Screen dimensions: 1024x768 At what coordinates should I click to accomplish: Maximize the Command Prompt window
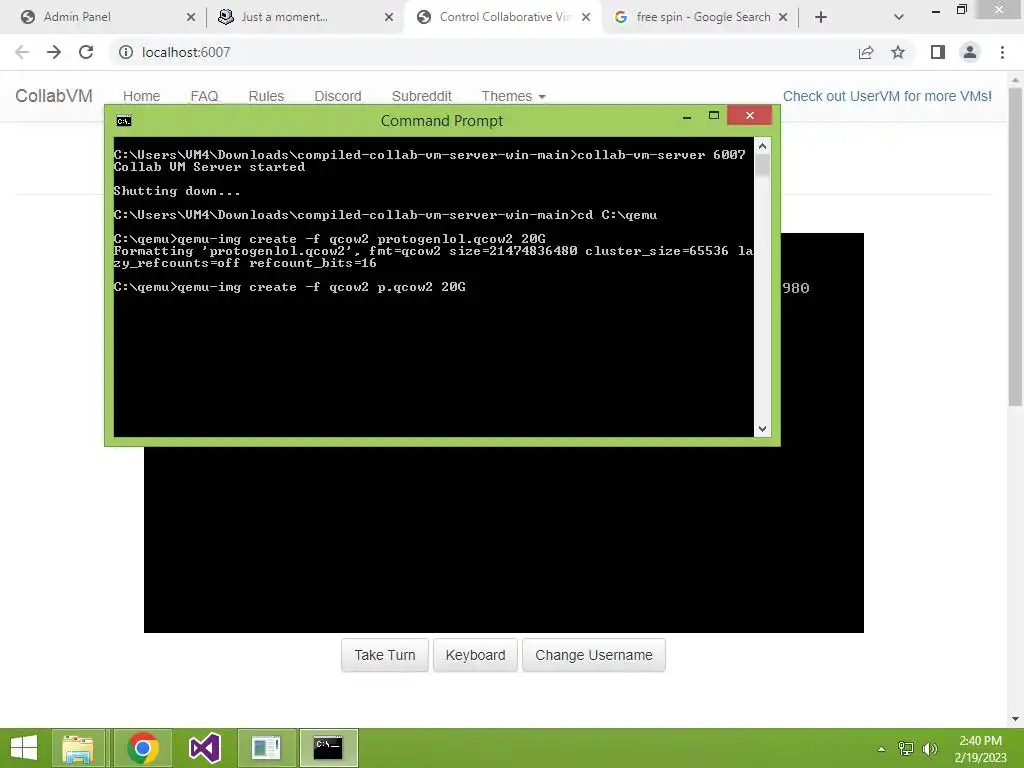coord(714,116)
